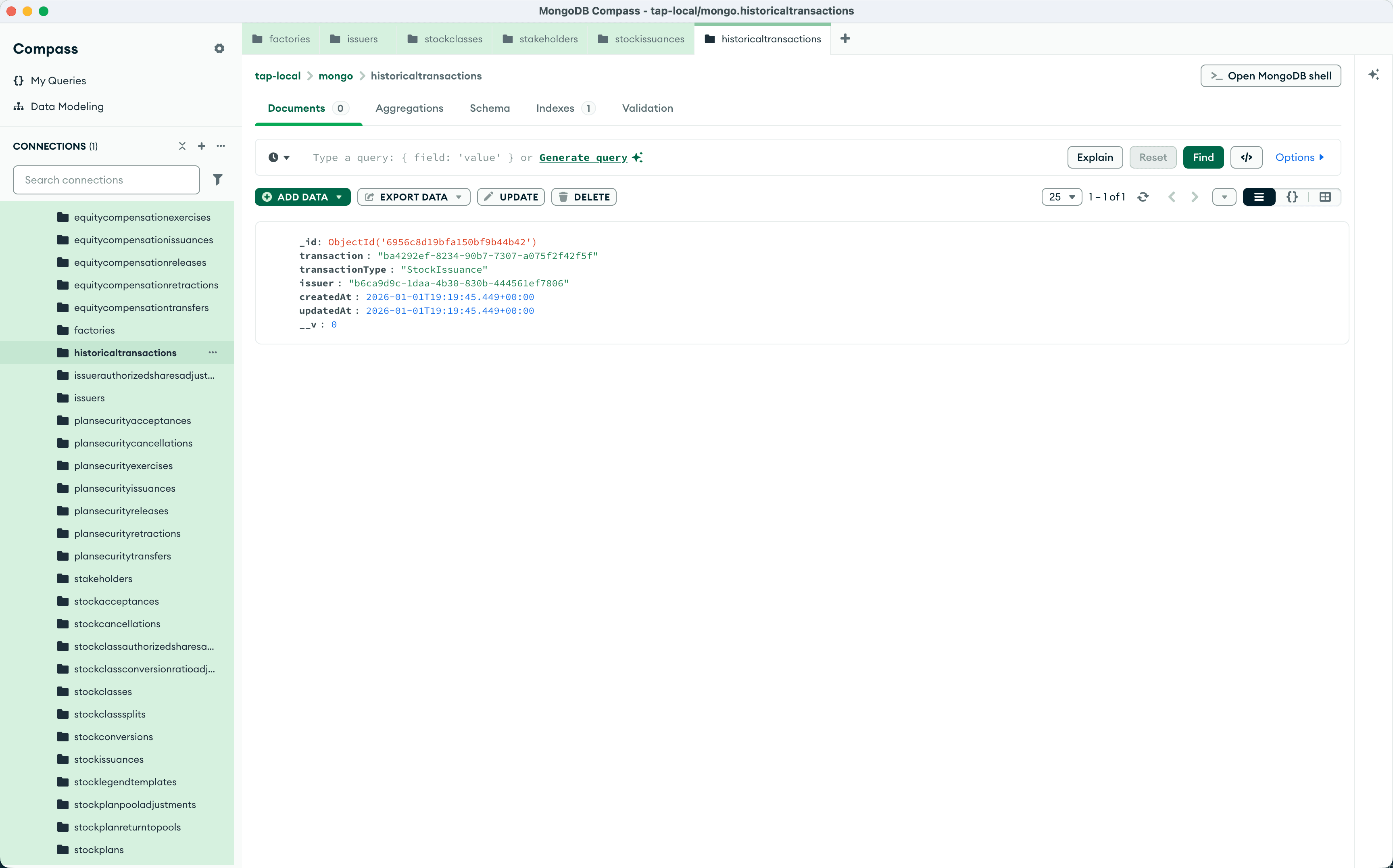The width and height of the screenshot is (1393, 868).
Task: Open query history clock dropdown
Action: coord(279,157)
